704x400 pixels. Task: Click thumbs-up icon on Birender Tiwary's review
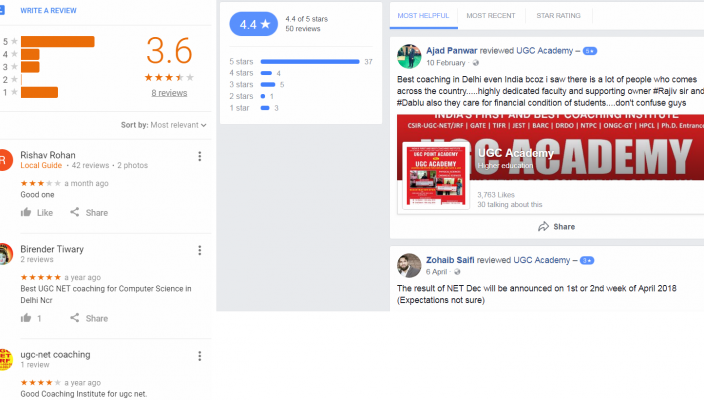26,318
